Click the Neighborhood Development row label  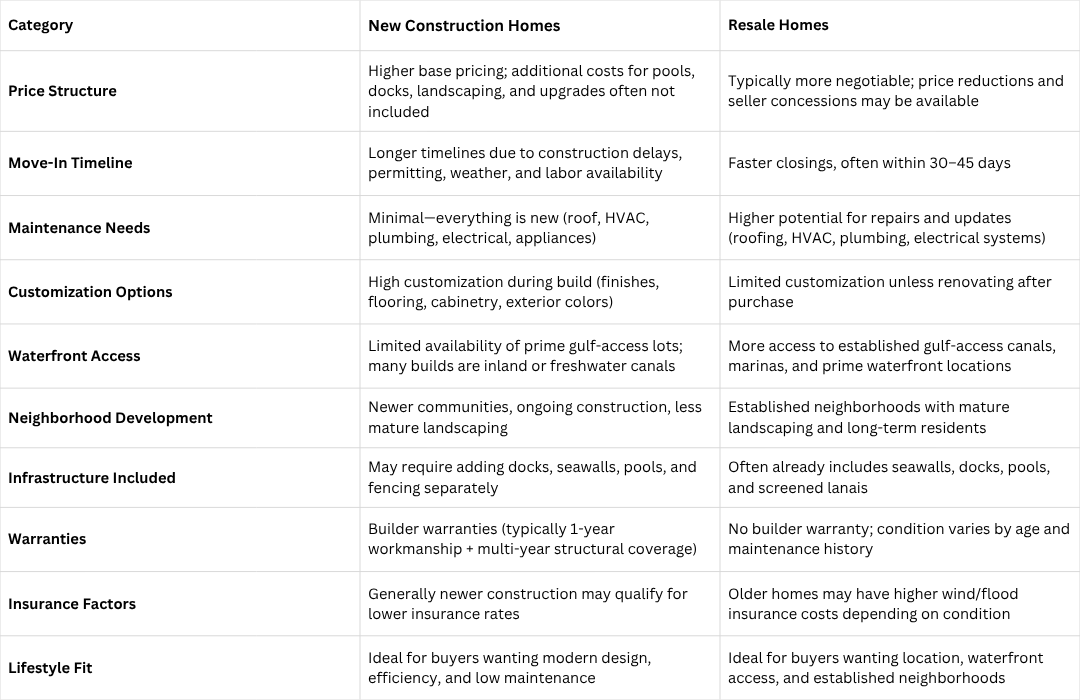[110, 418]
